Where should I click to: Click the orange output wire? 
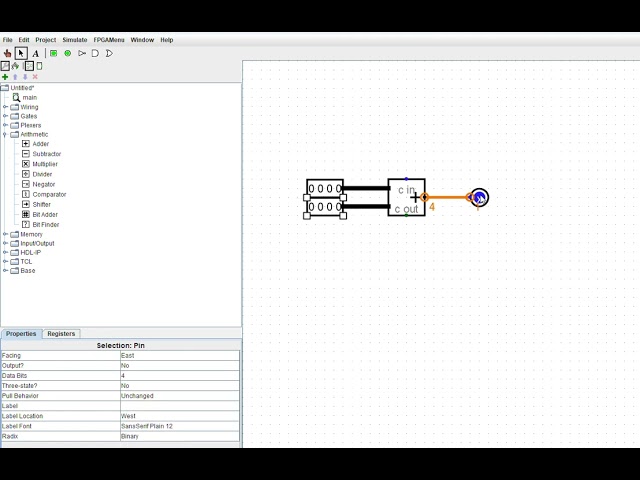tap(447, 198)
